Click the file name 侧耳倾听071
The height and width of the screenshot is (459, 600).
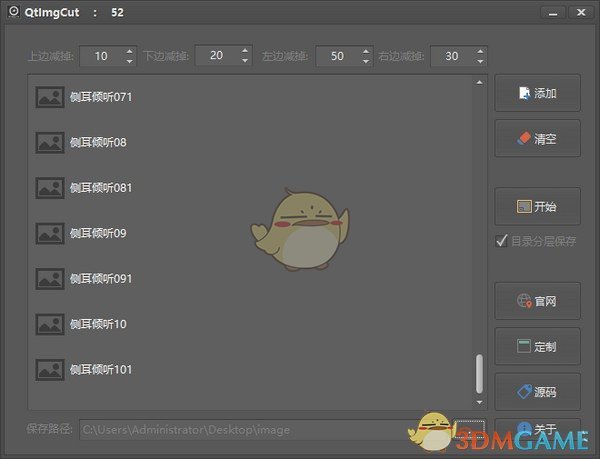(101, 97)
